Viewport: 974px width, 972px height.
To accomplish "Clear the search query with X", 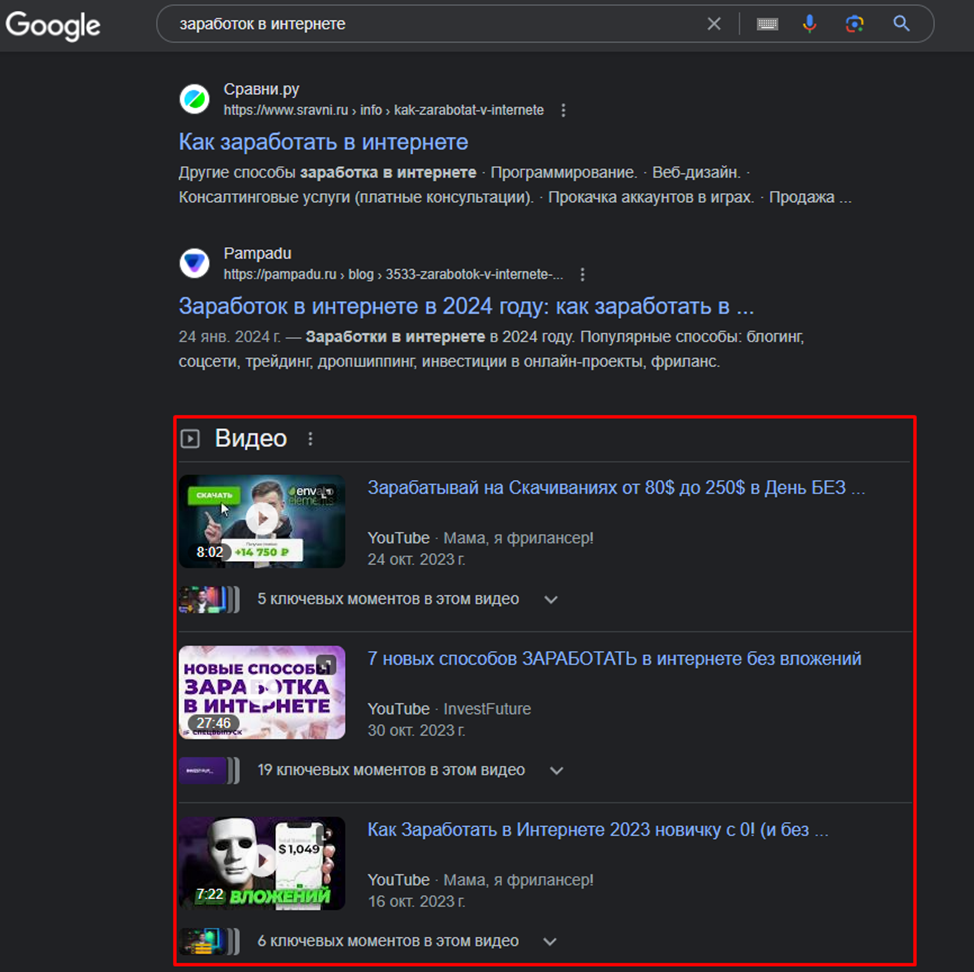I will (x=714, y=24).
